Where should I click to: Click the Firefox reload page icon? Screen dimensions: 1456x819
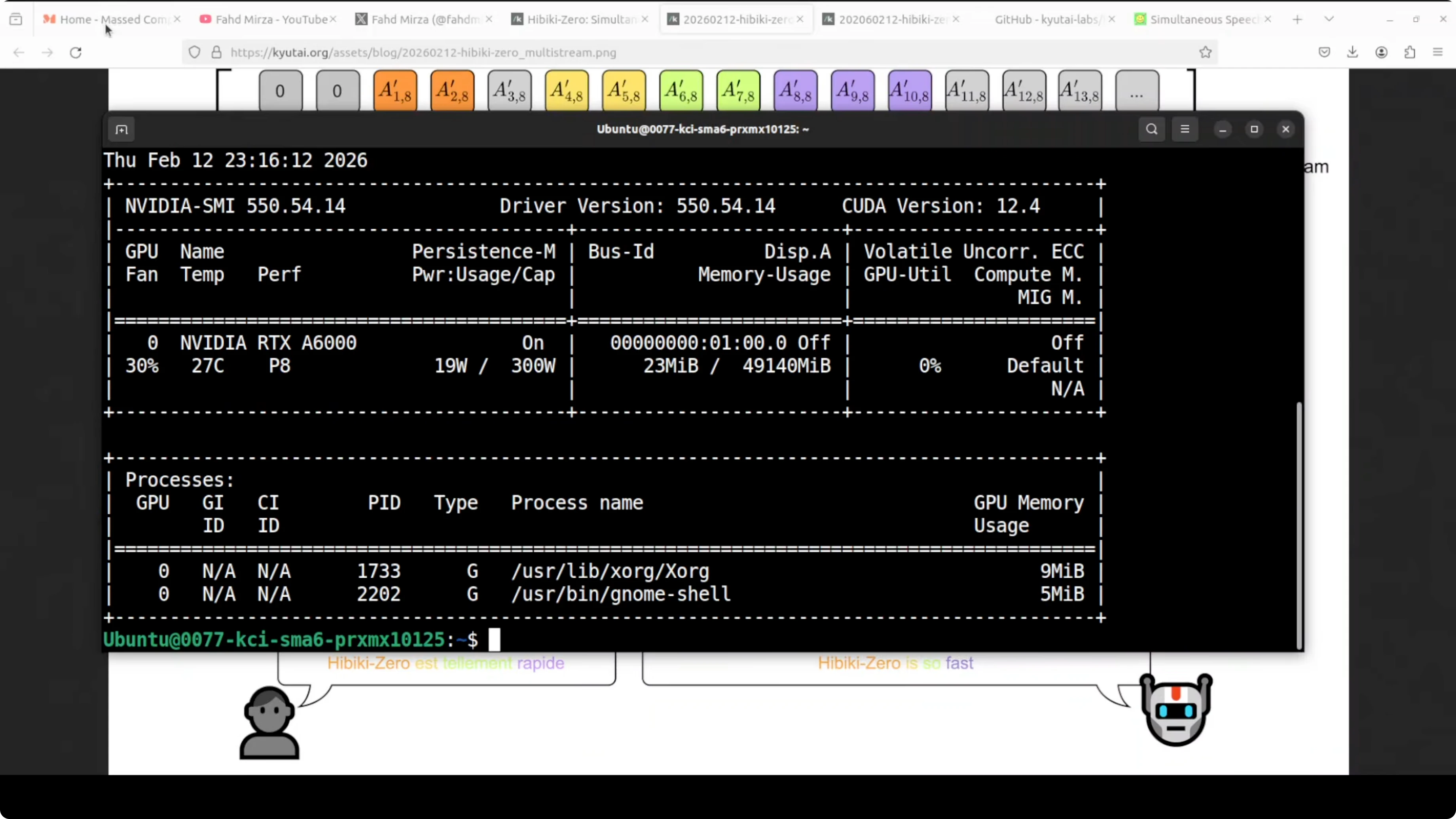pyautogui.click(x=76, y=53)
